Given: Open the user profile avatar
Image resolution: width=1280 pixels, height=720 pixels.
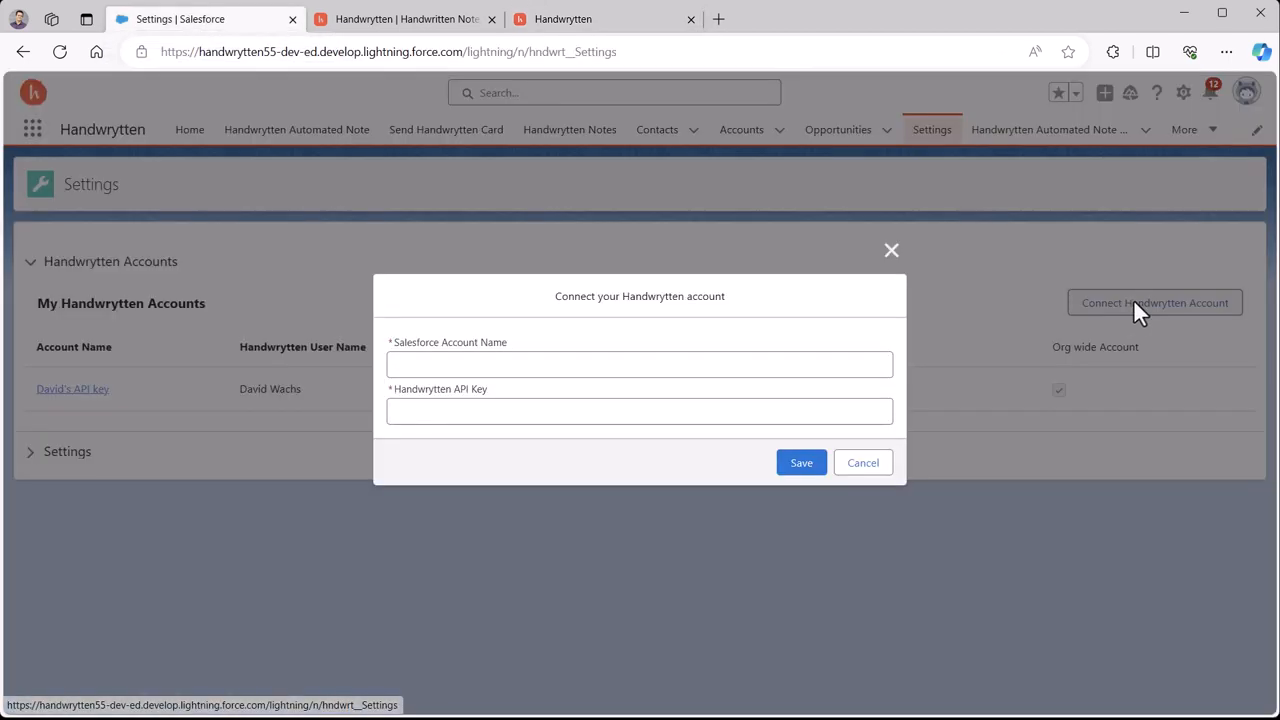Looking at the screenshot, I should click(1246, 92).
